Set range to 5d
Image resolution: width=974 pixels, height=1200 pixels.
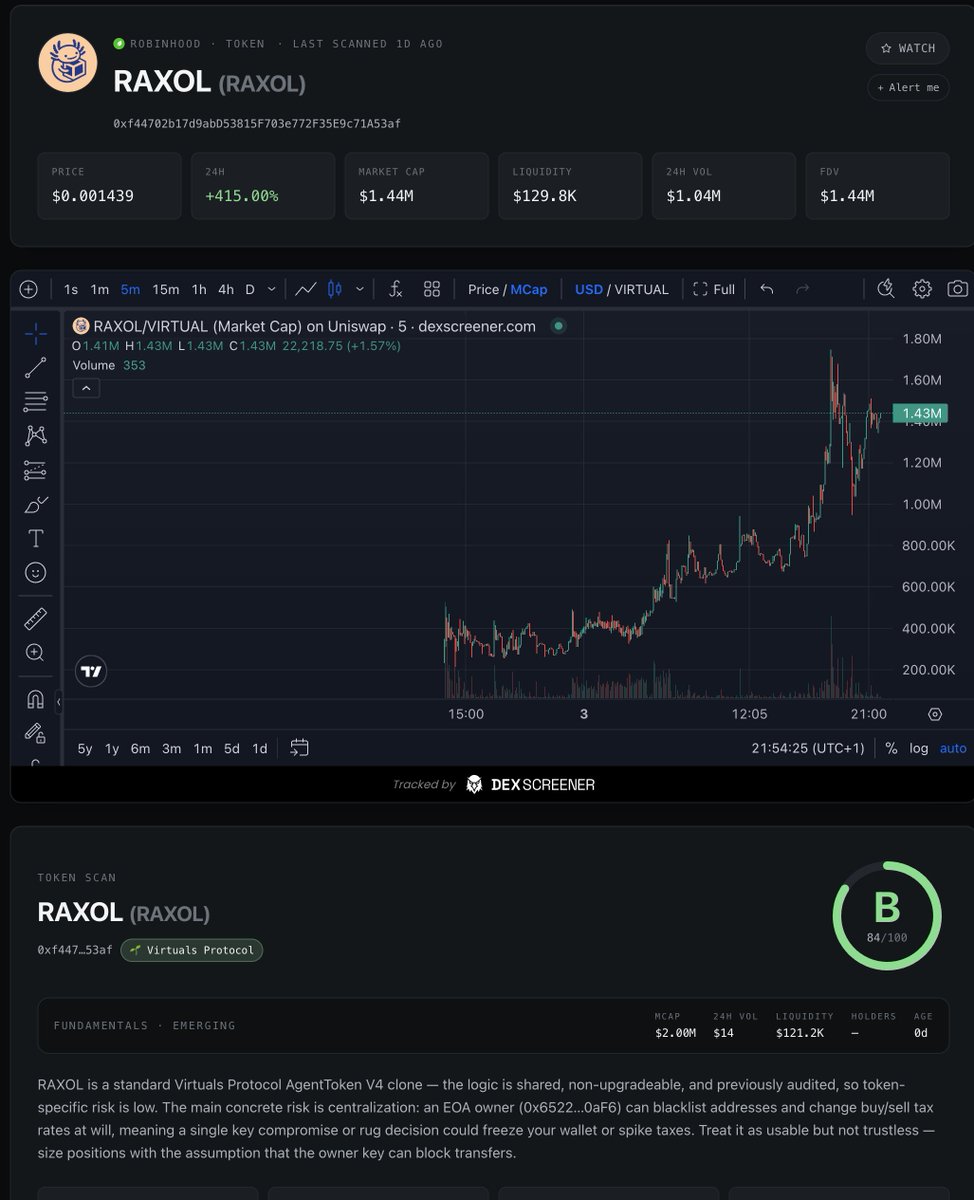[232, 748]
